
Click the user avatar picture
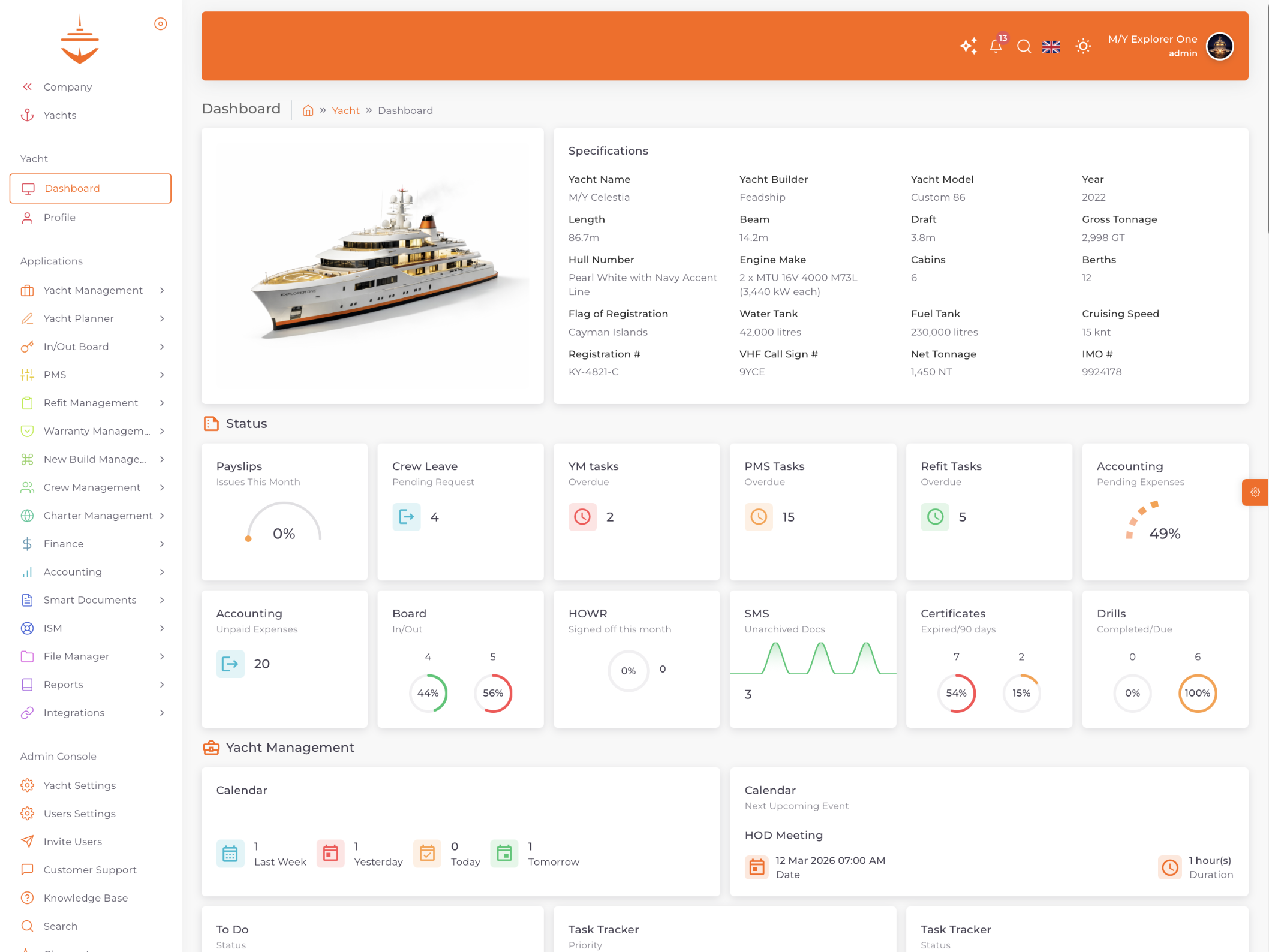(x=1219, y=46)
